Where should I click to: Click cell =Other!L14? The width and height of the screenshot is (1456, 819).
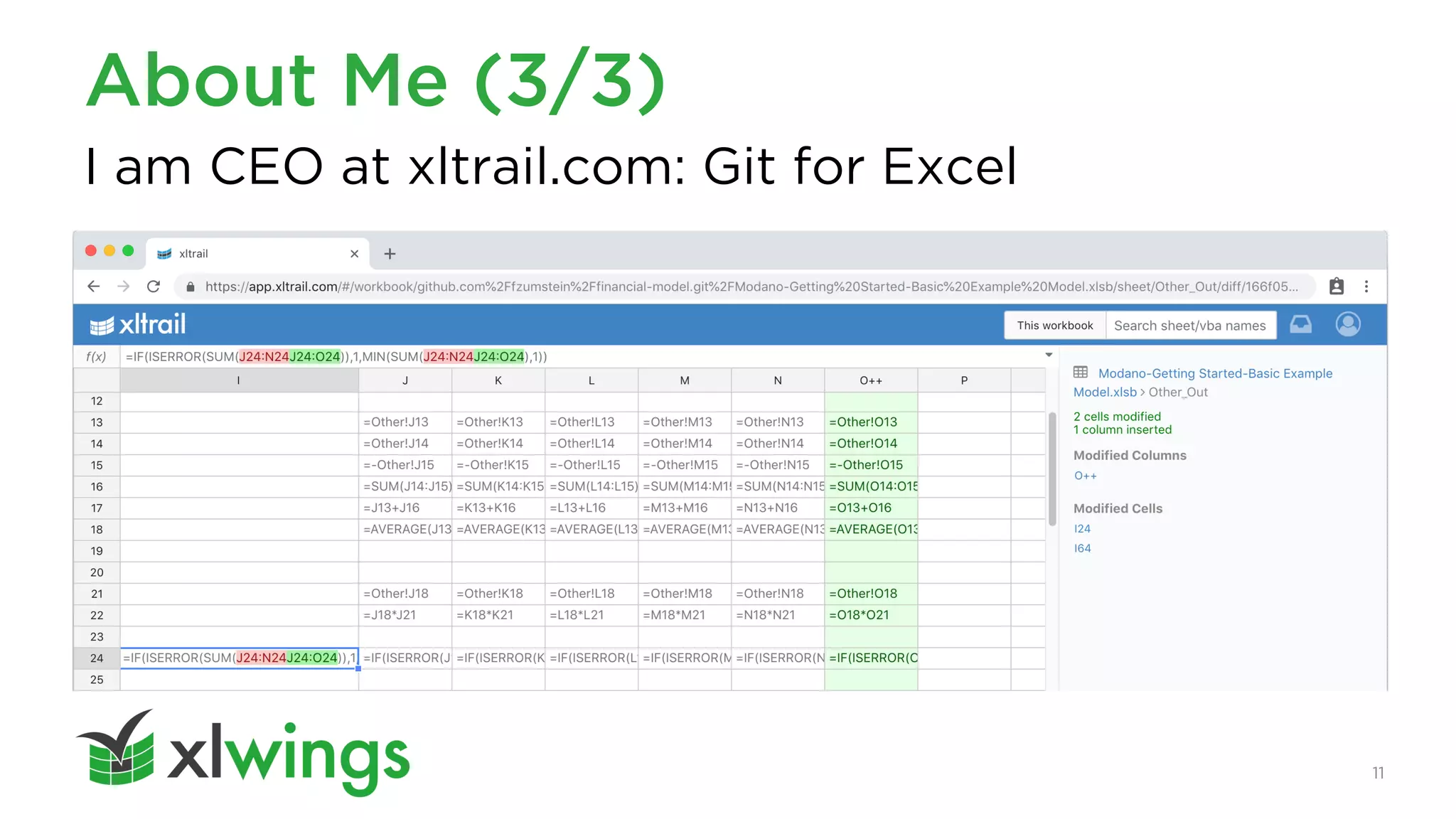pyautogui.click(x=591, y=444)
